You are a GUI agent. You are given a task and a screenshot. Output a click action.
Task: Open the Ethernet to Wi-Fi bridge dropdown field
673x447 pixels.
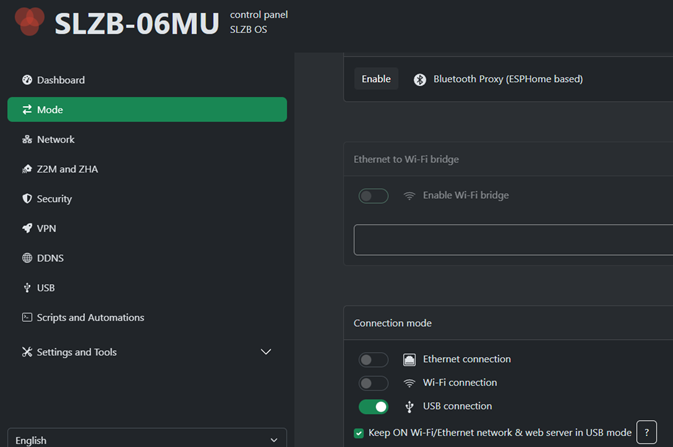pos(512,240)
